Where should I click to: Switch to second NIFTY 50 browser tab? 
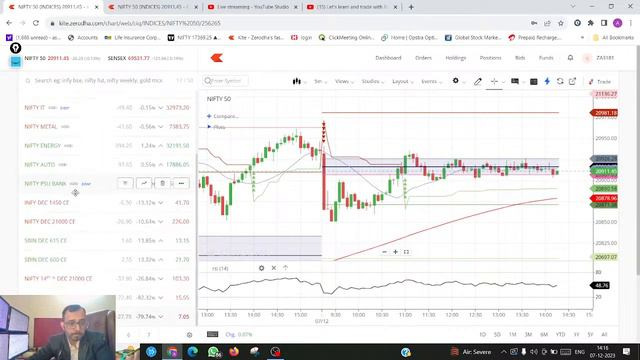152,7
